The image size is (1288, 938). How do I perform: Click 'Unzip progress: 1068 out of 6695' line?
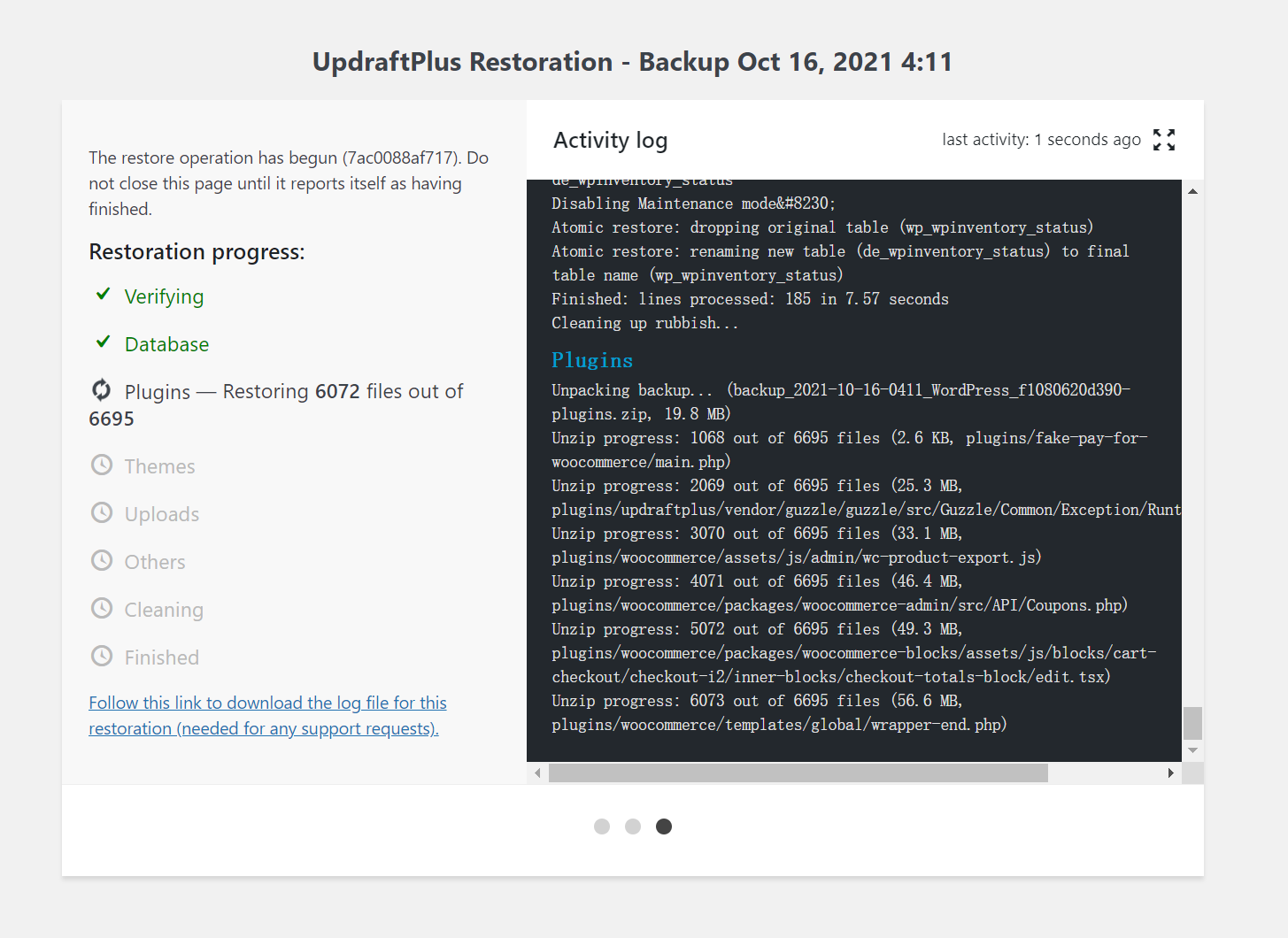click(x=849, y=450)
